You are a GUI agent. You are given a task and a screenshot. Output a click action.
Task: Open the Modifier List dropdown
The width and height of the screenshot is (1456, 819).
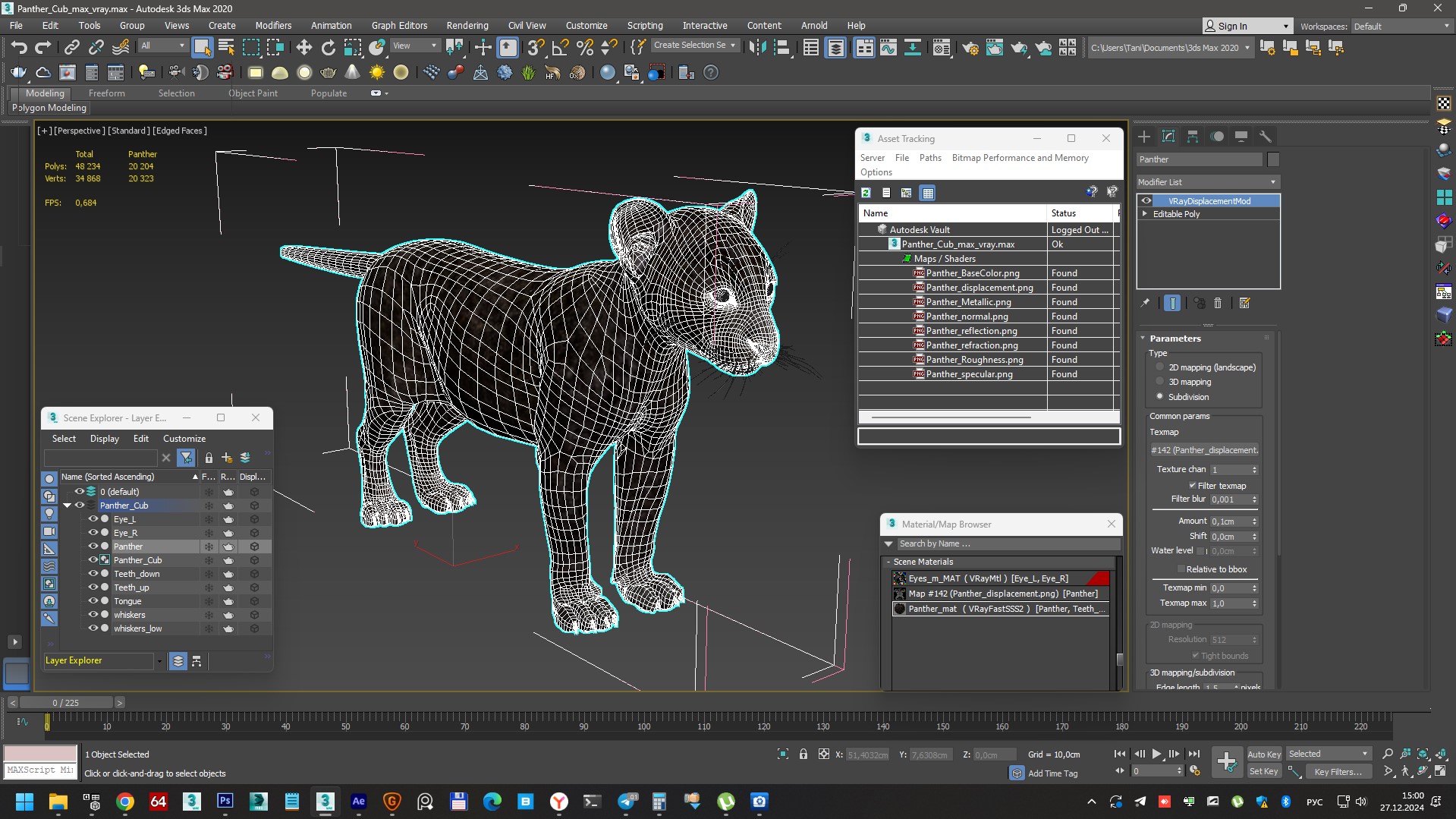point(1207,182)
